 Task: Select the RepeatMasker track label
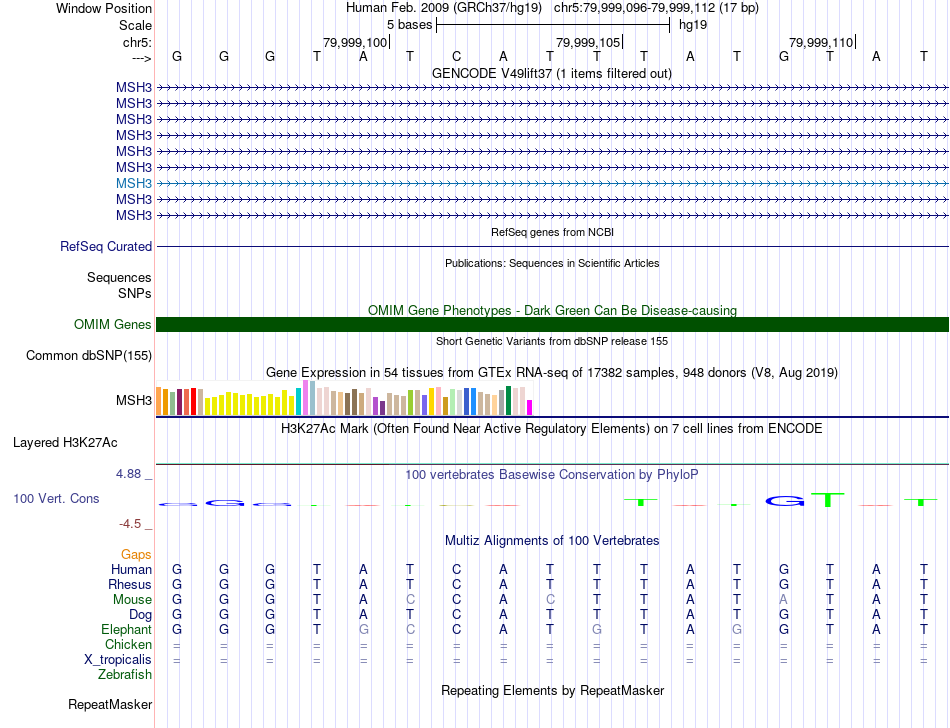tap(109, 705)
